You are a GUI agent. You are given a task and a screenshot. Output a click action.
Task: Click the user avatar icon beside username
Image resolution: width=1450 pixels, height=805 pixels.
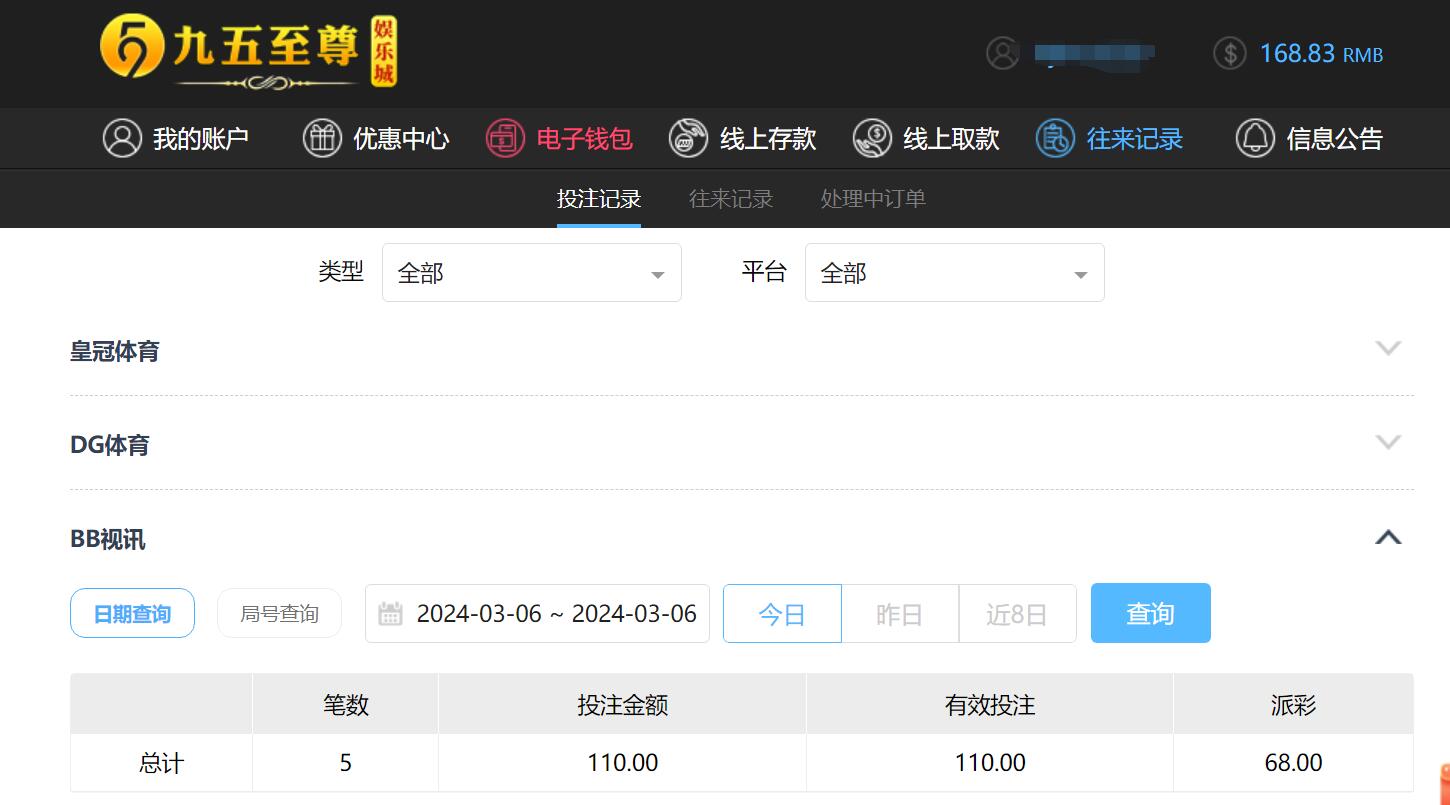[x=1002, y=53]
